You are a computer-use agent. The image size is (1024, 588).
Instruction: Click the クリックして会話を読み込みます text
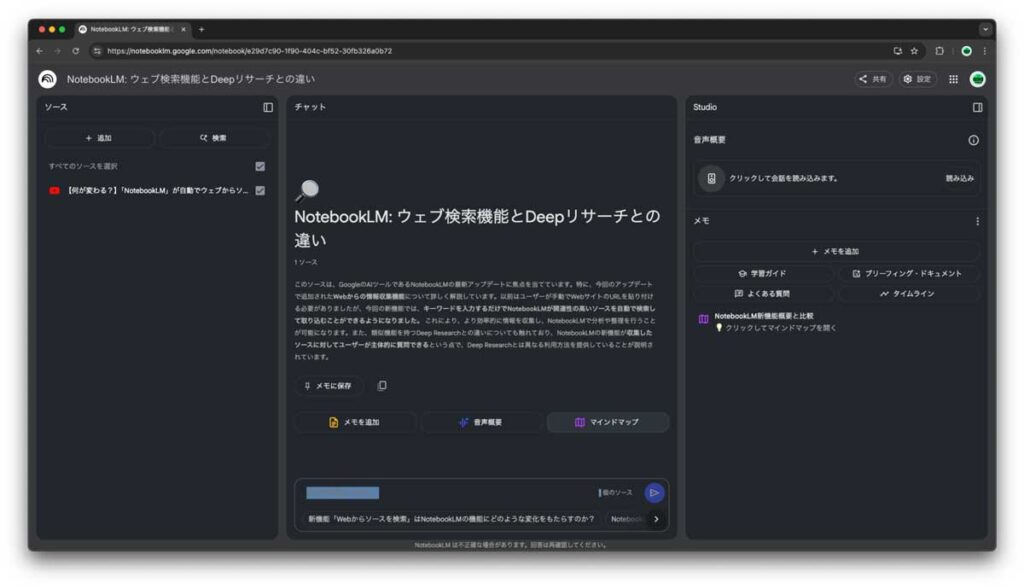[x=783, y=178]
